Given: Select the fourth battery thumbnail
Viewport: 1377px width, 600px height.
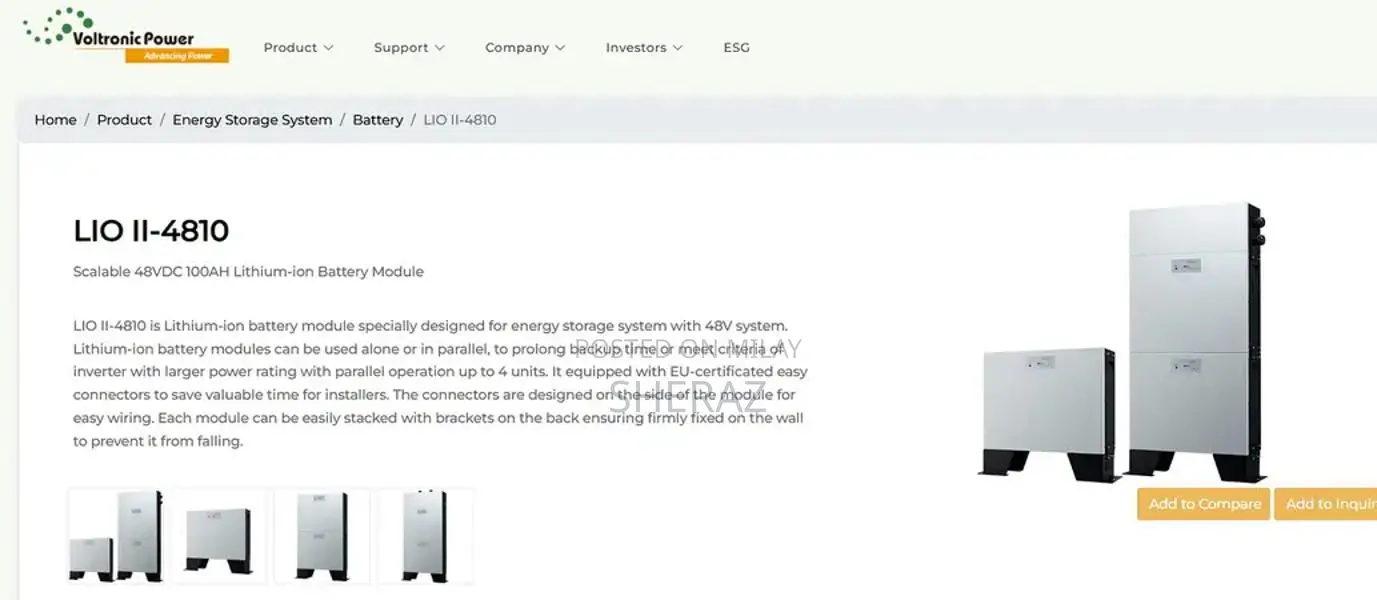Looking at the screenshot, I should click(426, 534).
